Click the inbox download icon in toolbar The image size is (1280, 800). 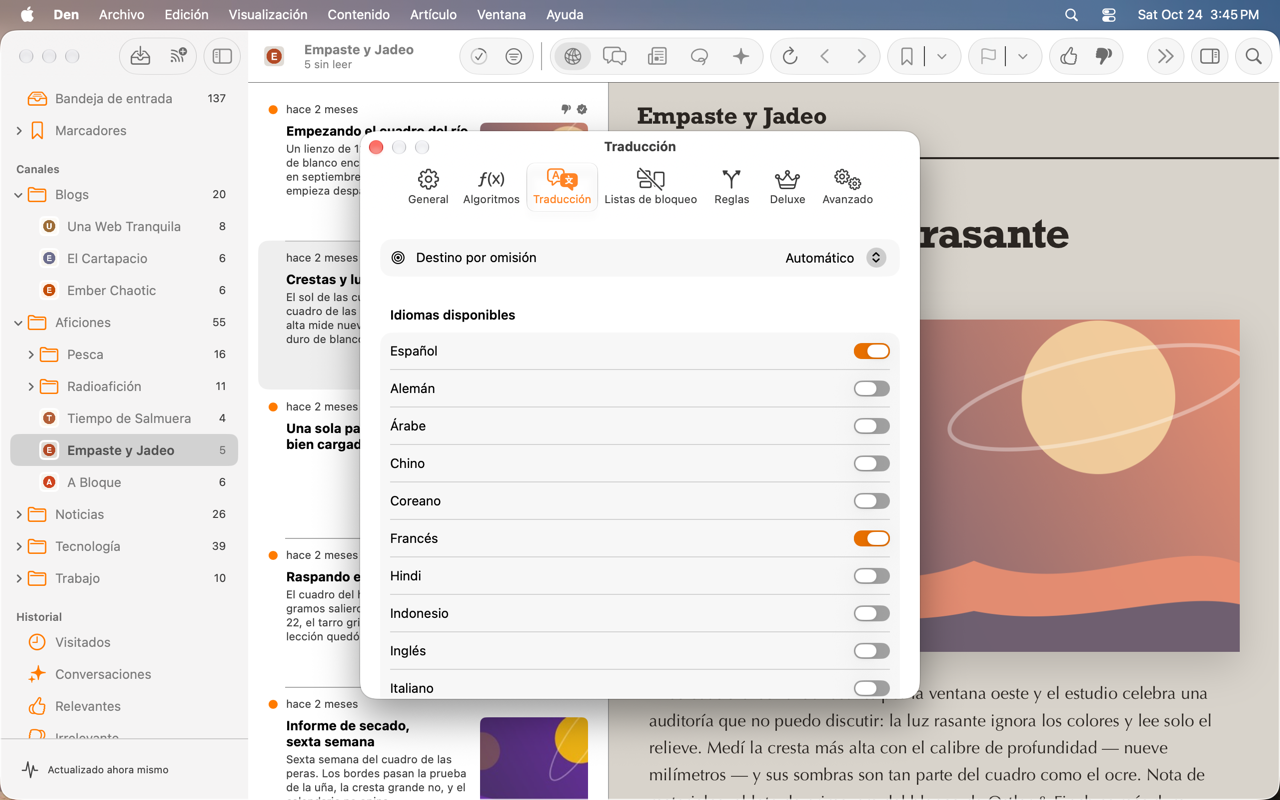pyautogui.click(x=140, y=57)
